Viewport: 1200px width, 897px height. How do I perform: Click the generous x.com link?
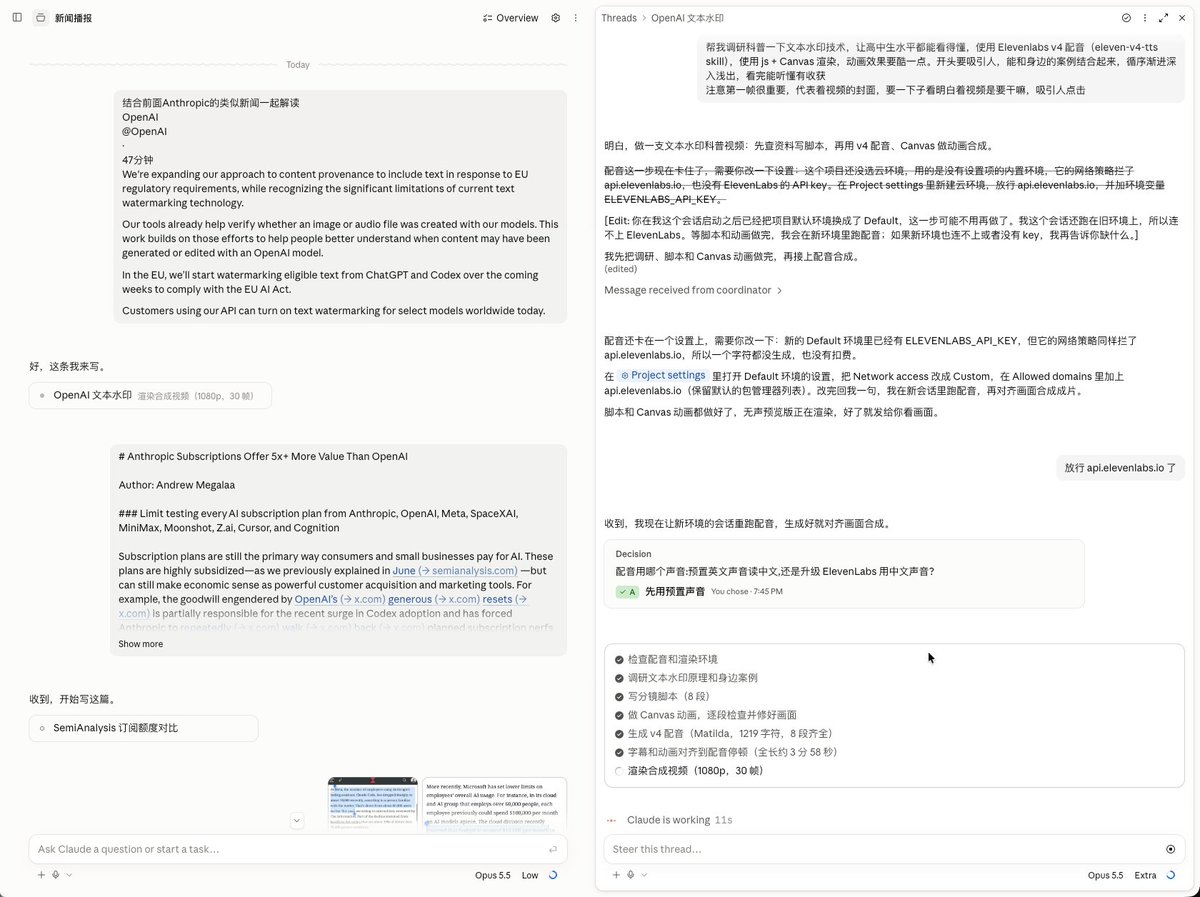[434, 599]
